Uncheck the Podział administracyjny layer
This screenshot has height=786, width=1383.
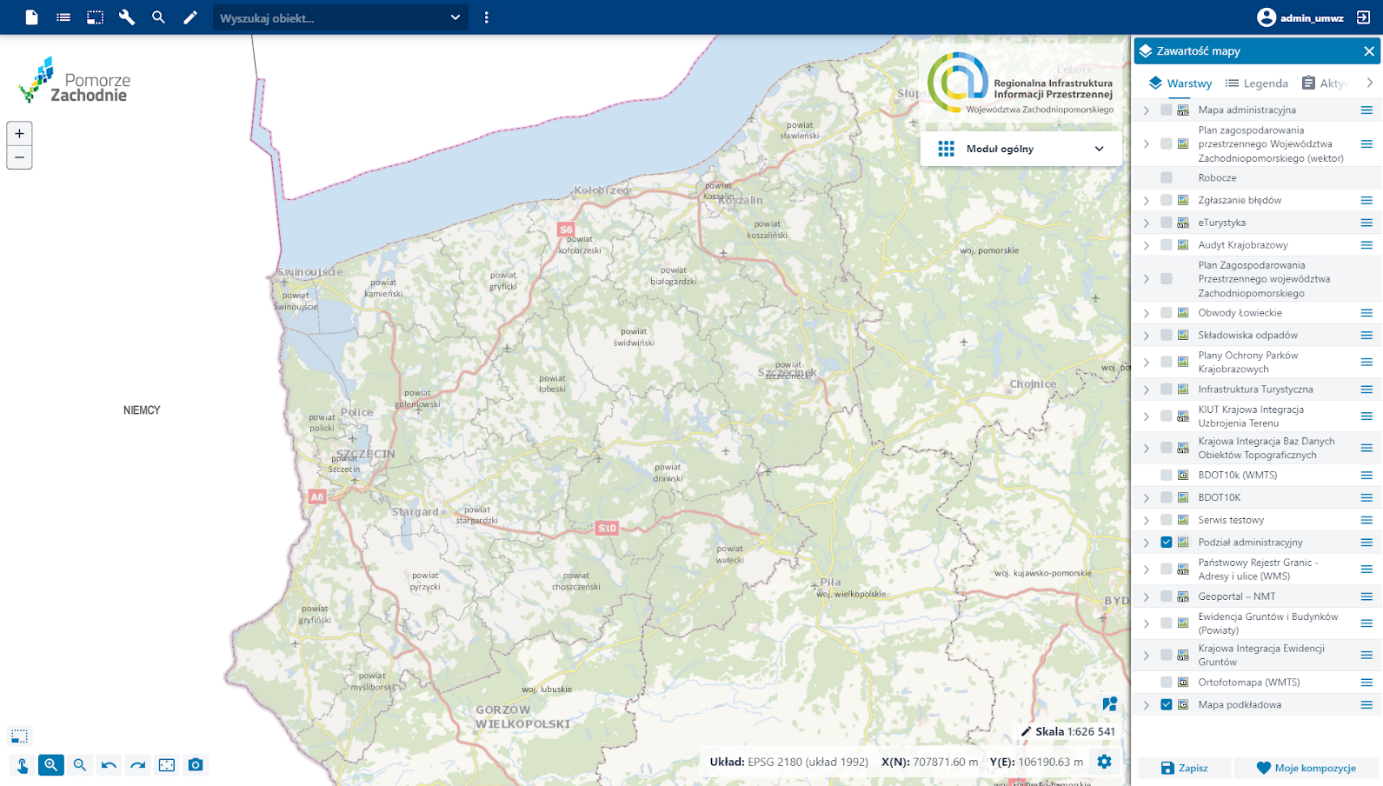tap(1166, 542)
